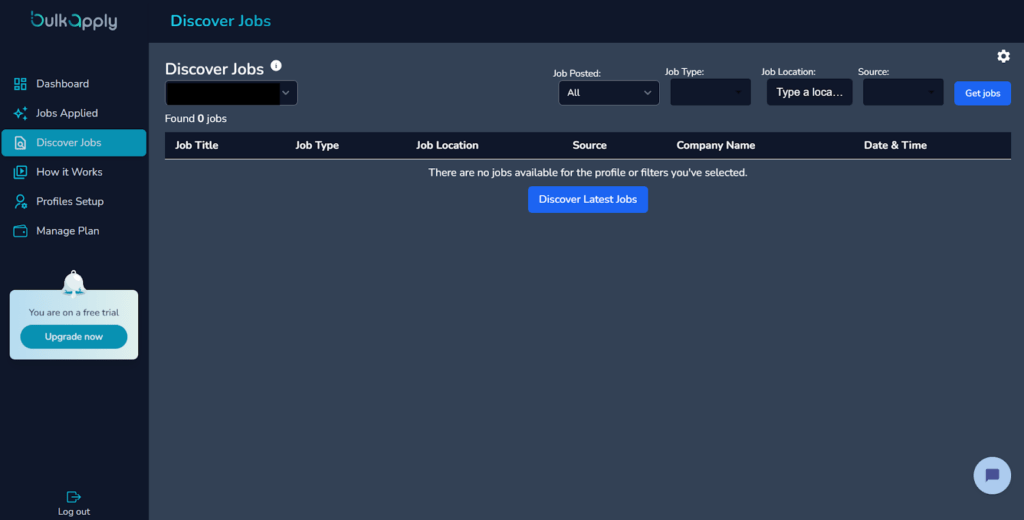Open settings with the gear icon
This screenshot has height=520, width=1024.
coord(1003,57)
